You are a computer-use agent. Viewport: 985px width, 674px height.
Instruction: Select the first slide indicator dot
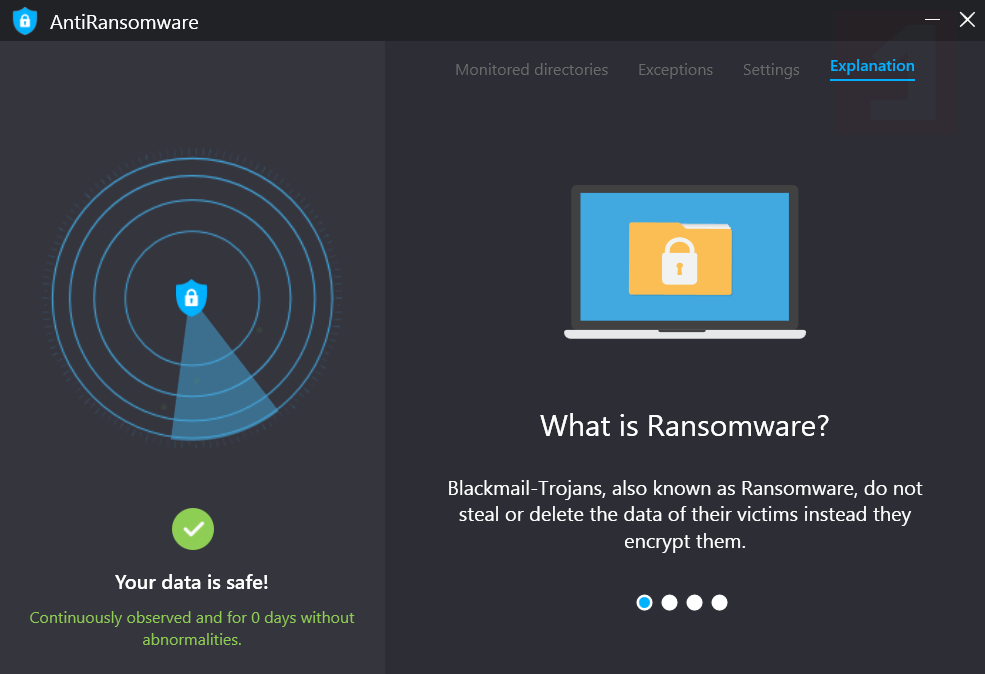[x=645, y=602]
